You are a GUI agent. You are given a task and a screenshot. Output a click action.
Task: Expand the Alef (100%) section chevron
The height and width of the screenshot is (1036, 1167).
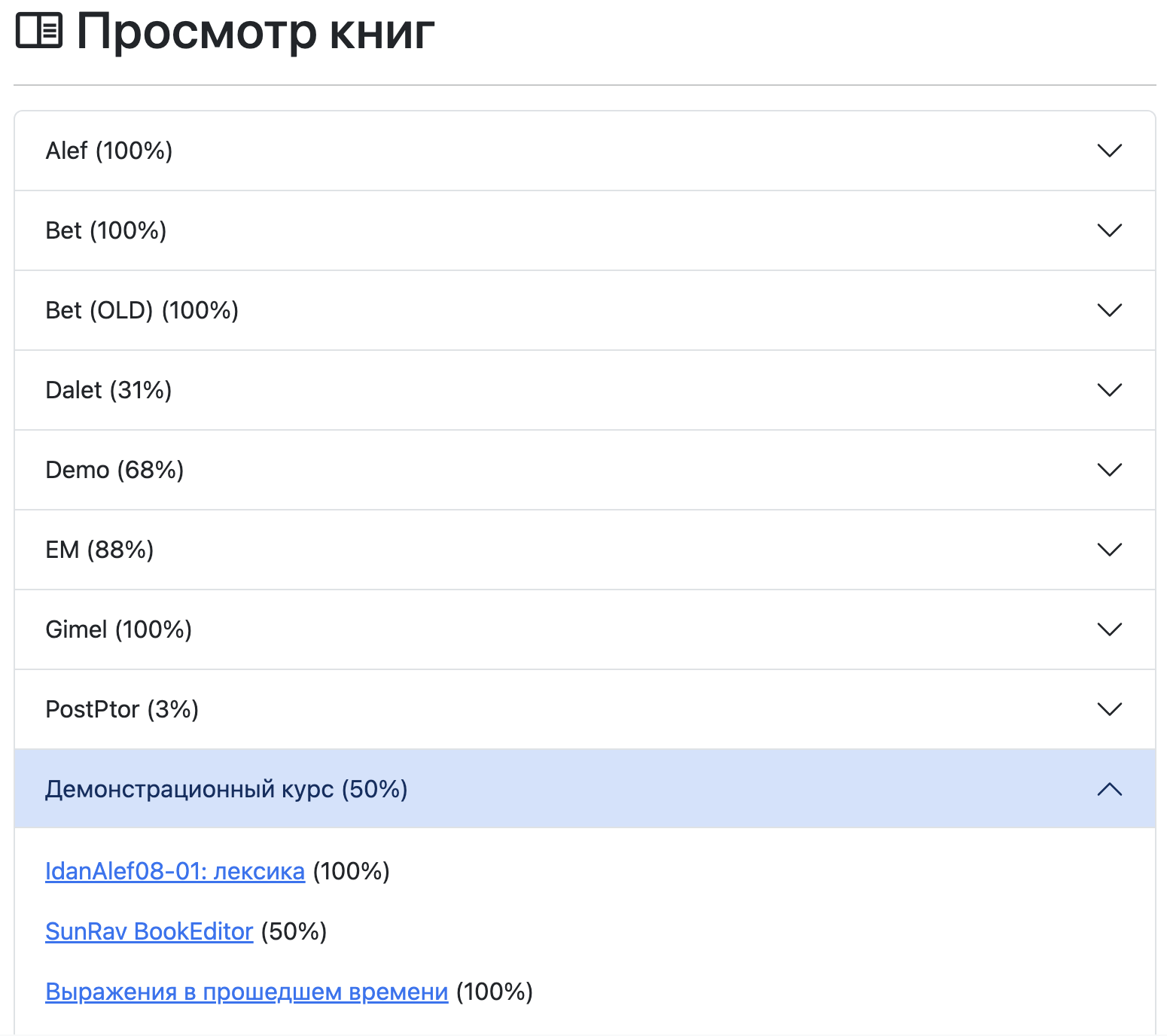point(1109,151)
